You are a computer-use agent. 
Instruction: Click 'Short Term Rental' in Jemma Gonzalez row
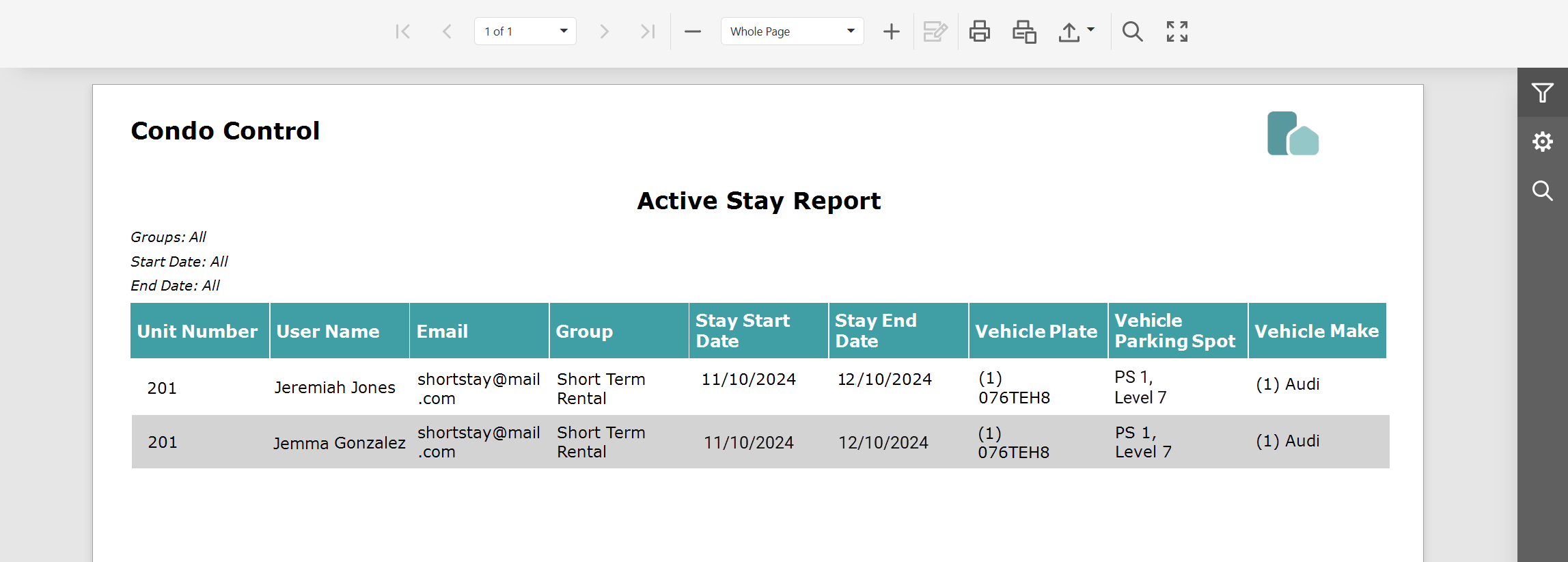click(x=601, y=442)
